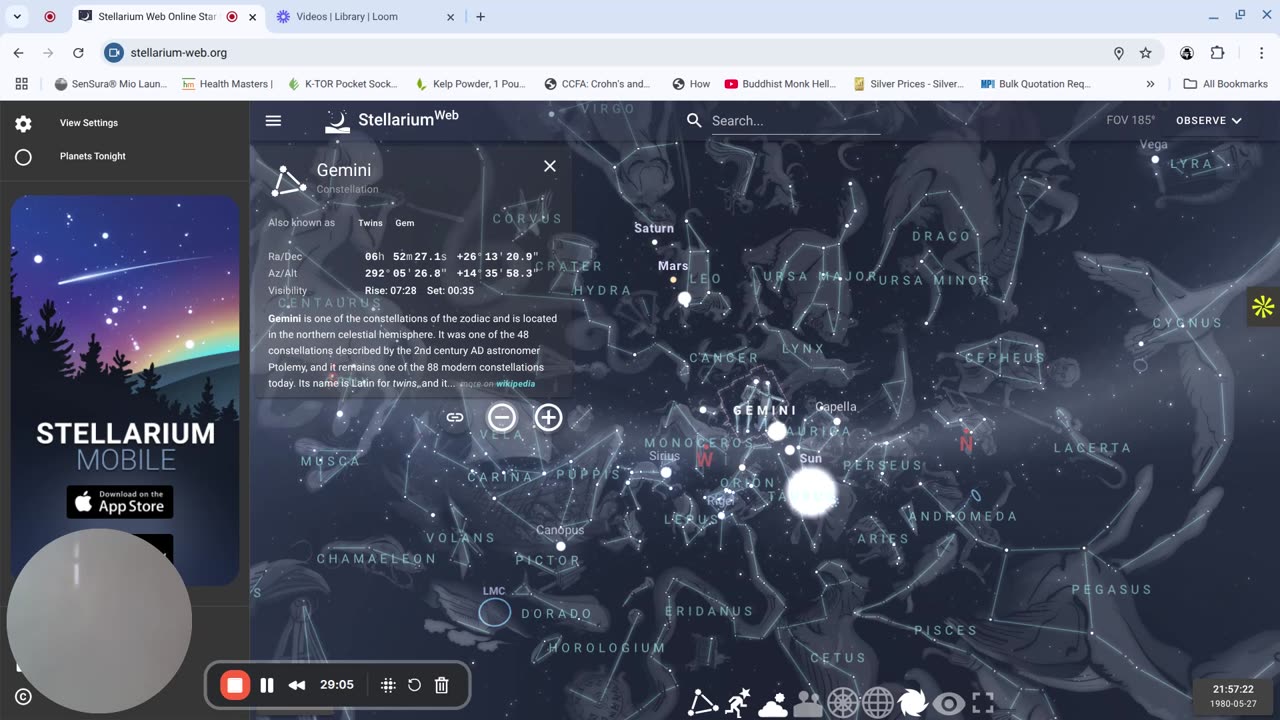This screenshot has width=1280, height=720.
Task: Close the Videos Library Loom tab
Action: pos(450,17)
